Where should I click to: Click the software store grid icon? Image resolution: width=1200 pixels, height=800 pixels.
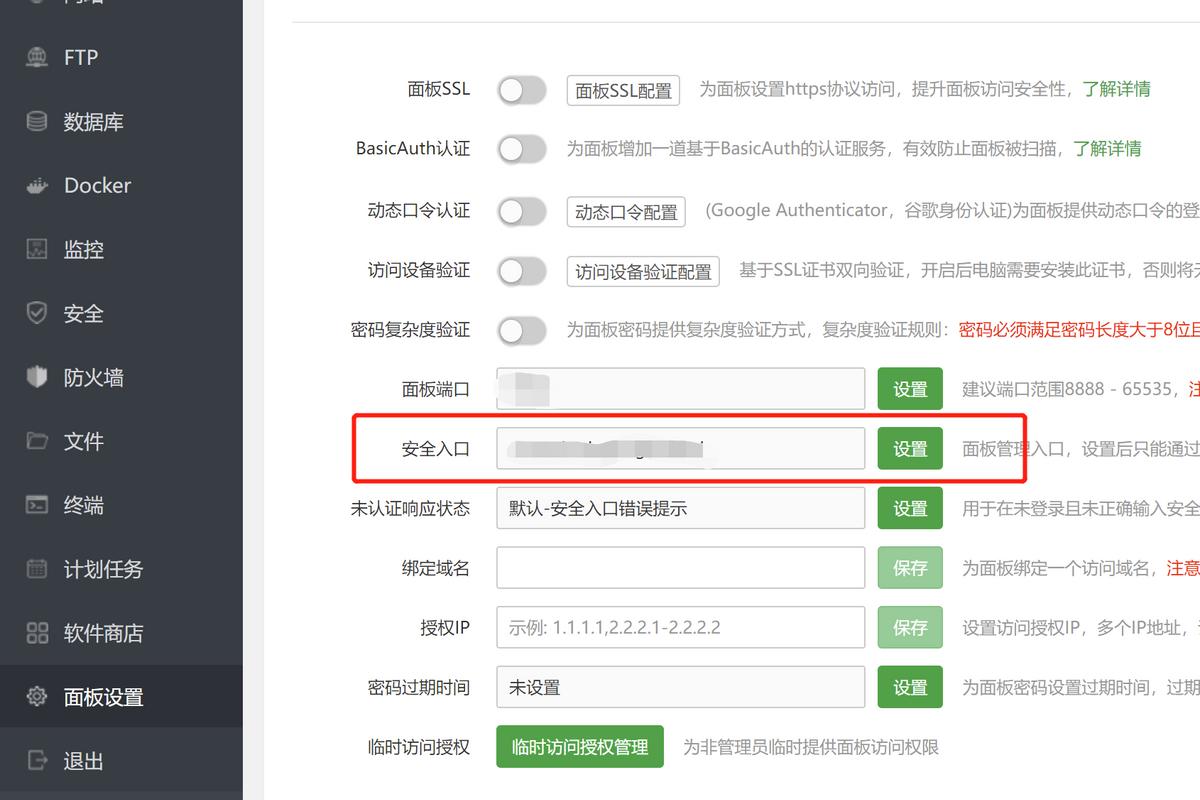coord(37,633)
